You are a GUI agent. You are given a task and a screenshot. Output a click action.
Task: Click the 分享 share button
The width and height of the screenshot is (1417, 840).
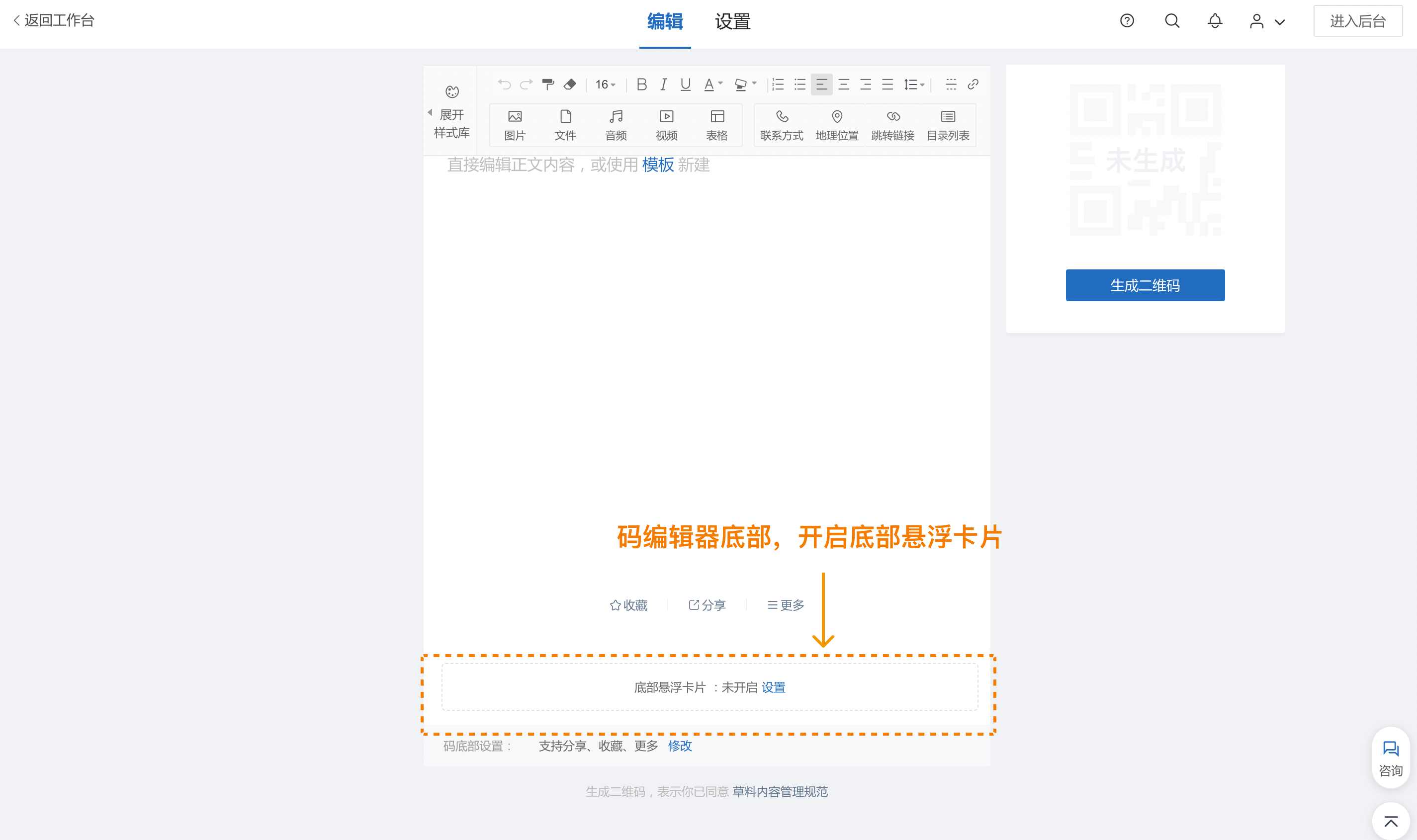click(x=707, y=605)
